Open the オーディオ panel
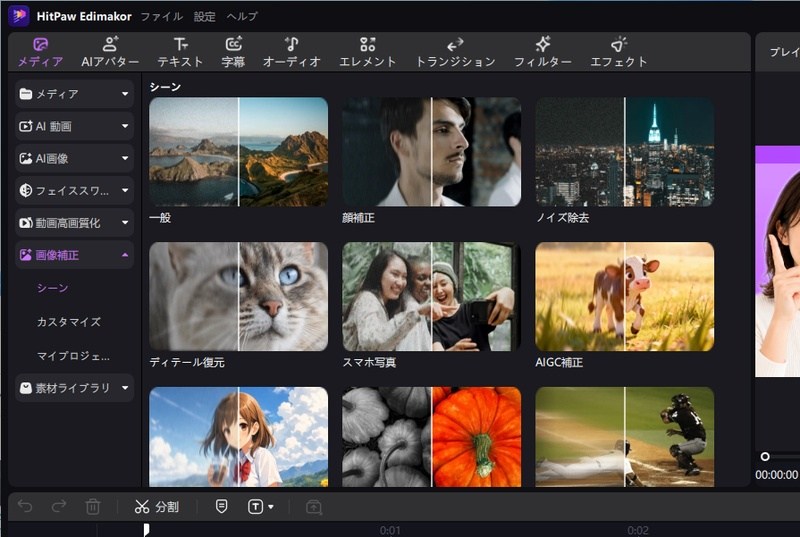Screen dimensions: 800x537 point(291,52)
